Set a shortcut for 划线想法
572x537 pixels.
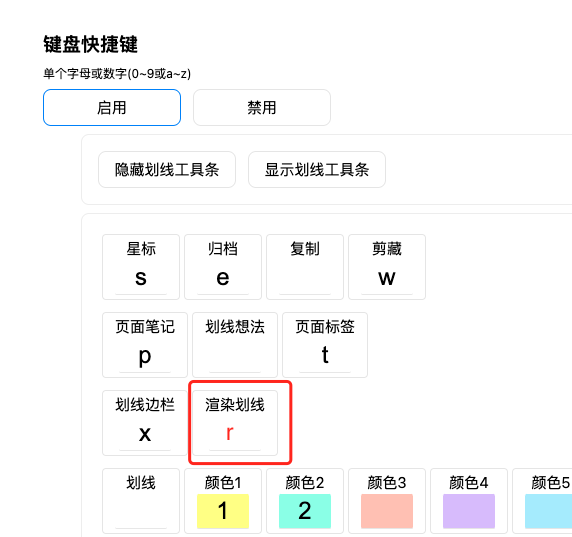235,356
